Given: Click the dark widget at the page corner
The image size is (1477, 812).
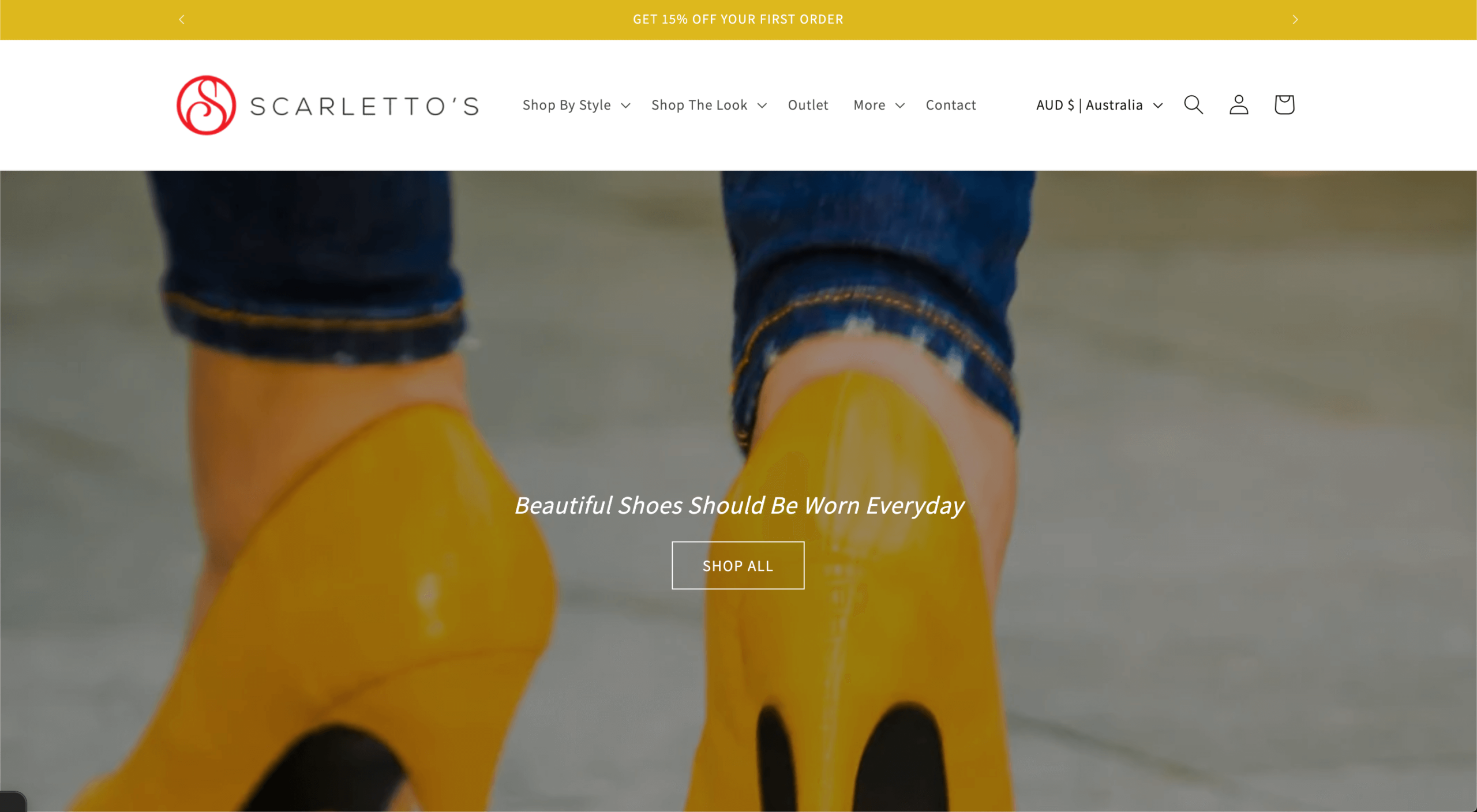Looking at the screenshot, I should tap(13, 802).
